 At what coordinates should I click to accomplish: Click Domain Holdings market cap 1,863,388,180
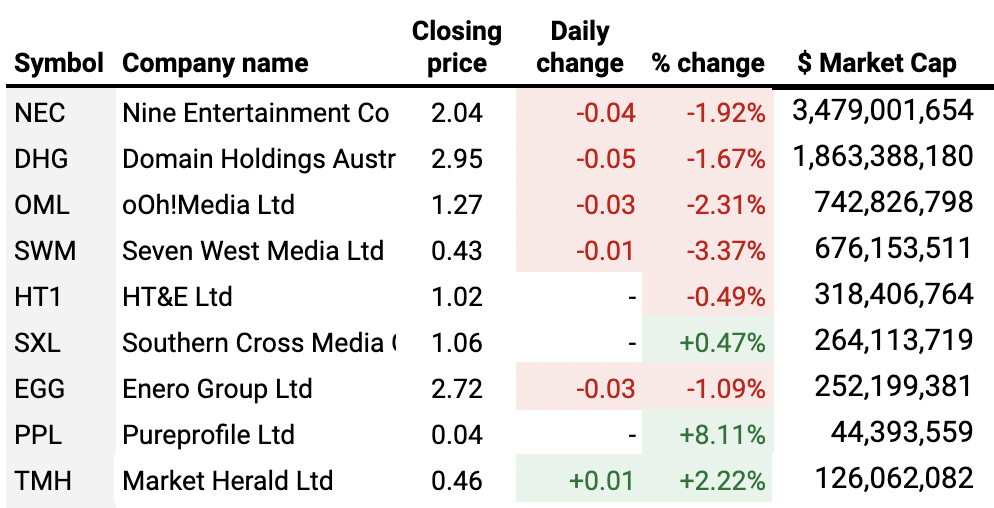click(882, 157)
